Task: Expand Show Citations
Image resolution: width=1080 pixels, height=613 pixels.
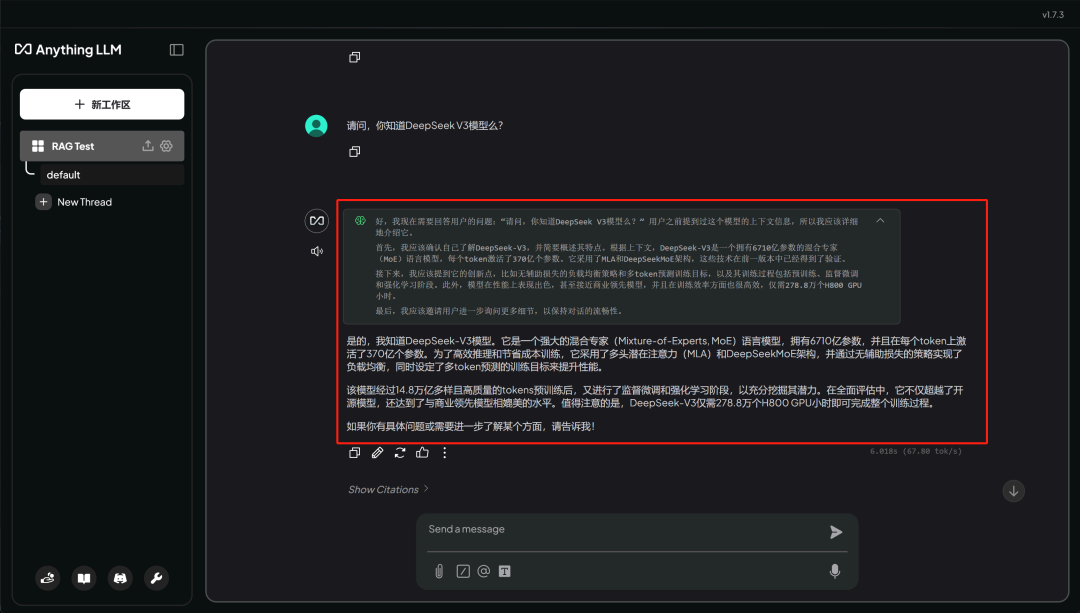Action: [x=388, y=489]
